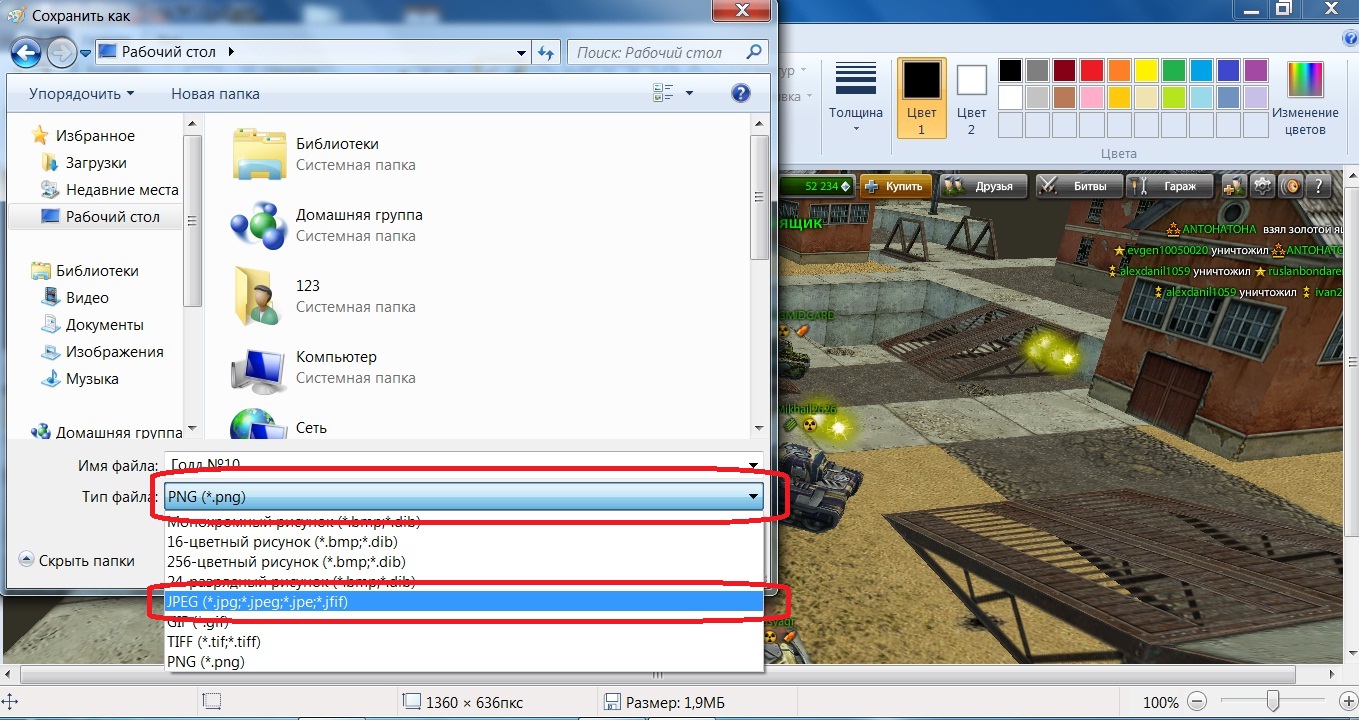Image resolution: width=1359 pixels, height=720 pixels.
Task: Click the Тип файла combo box showing PNG
Action: point(463,497)
